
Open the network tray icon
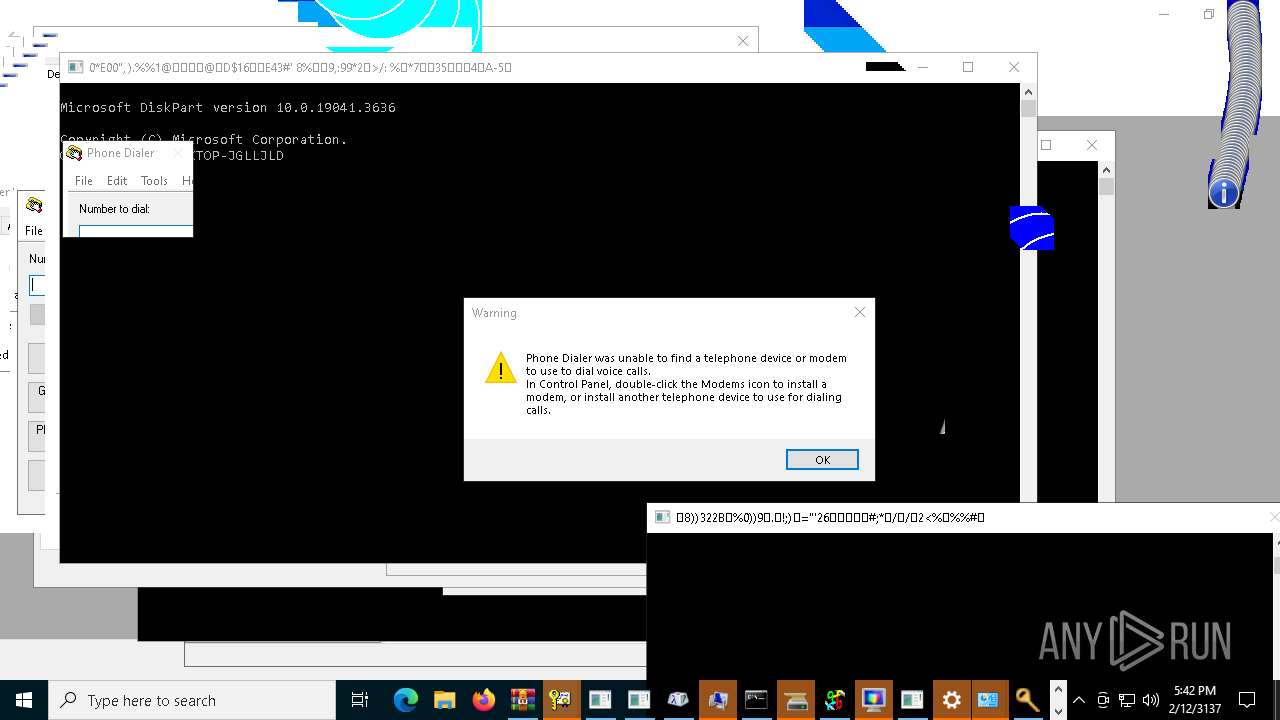point(1127,700)
